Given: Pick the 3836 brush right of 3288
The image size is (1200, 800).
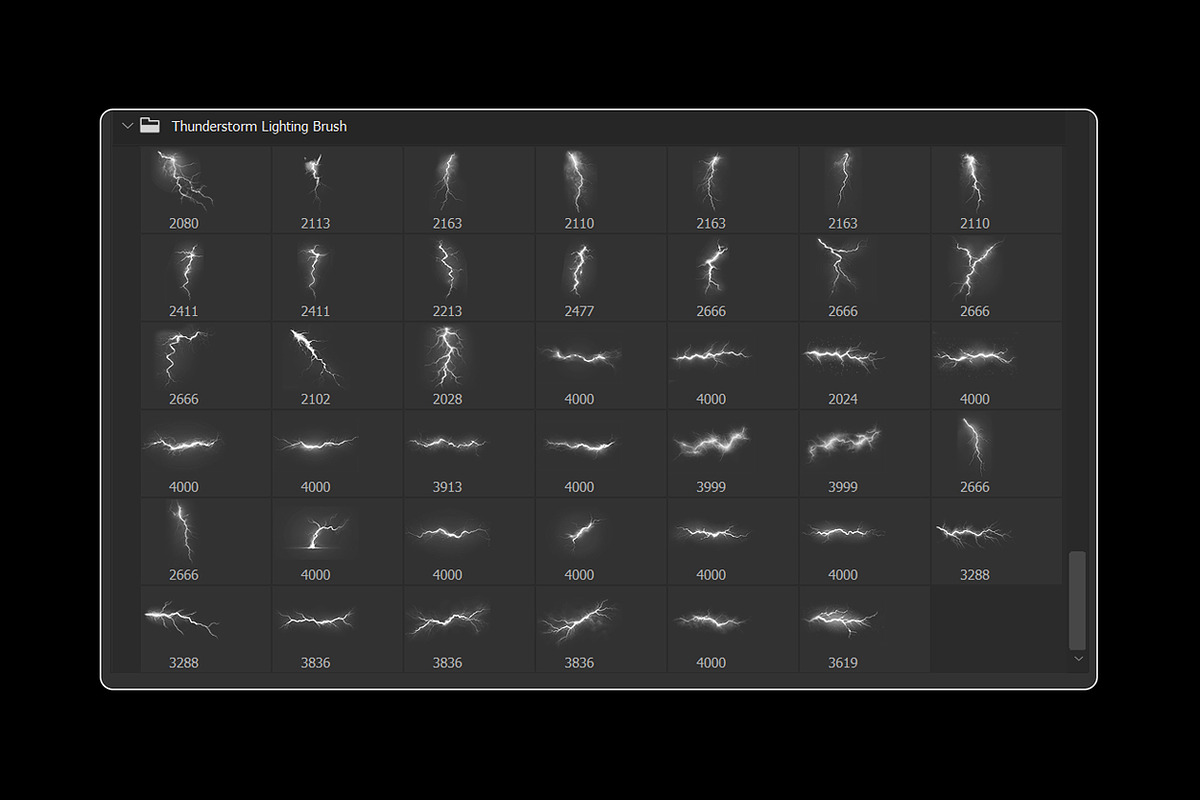Looking at the screenshot, I should [337, 630].
